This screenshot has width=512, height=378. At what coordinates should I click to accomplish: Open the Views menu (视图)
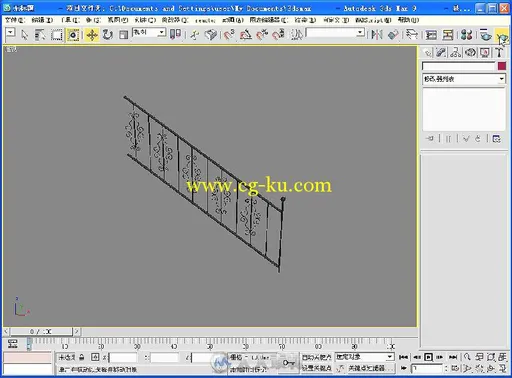[118, 20]
